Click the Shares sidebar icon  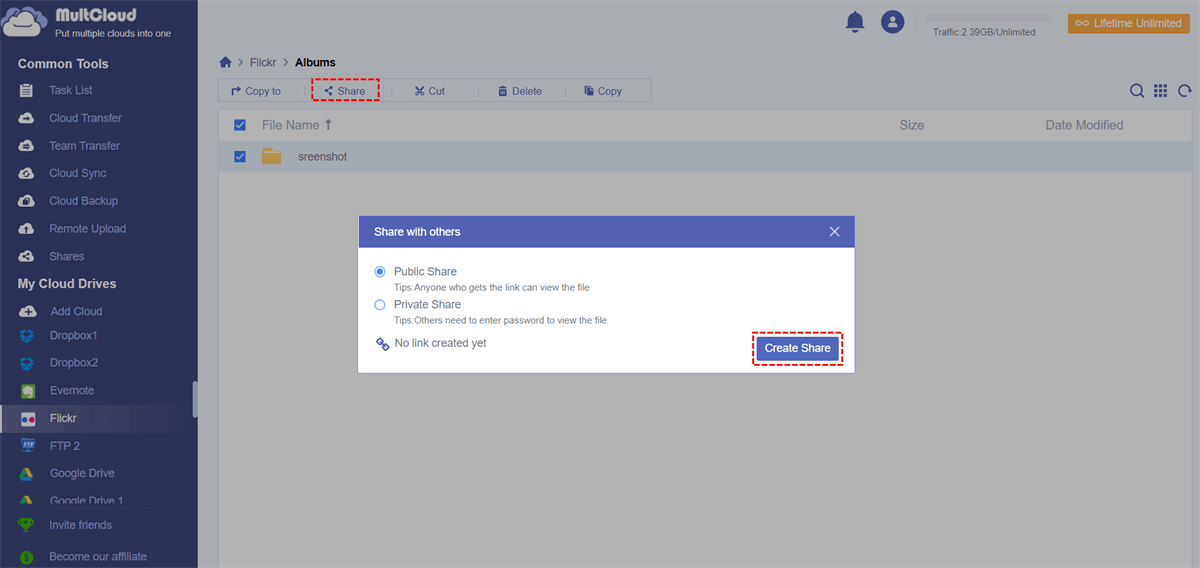pyautogui.click(x=27, y=256)
